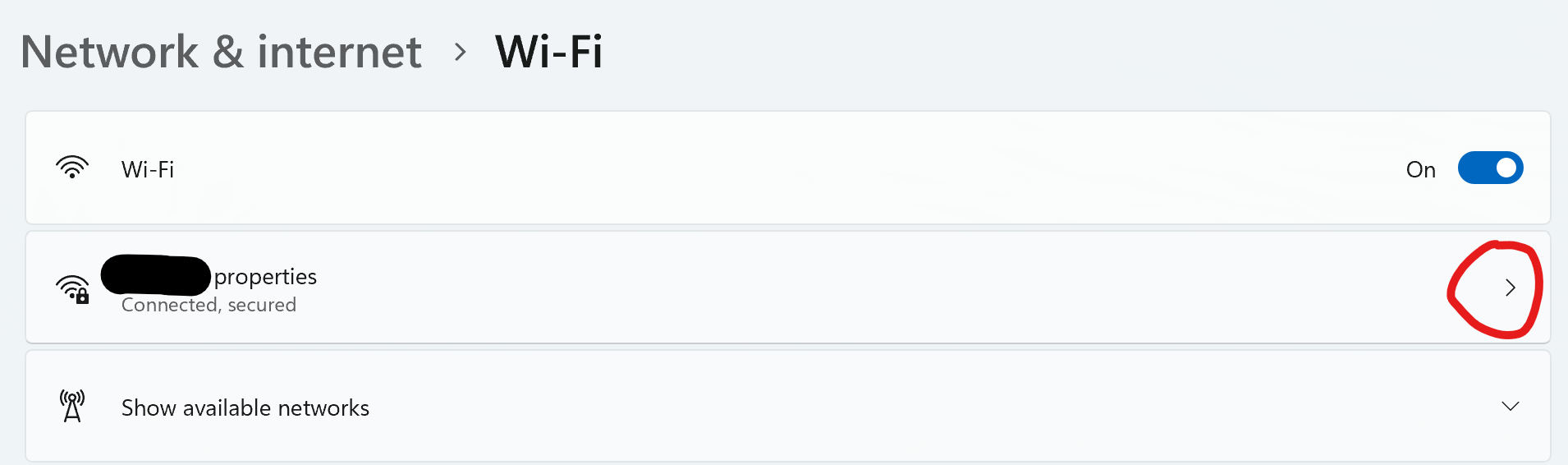
Task: Click the "Show available networks" label
Action: click(245, 407)
